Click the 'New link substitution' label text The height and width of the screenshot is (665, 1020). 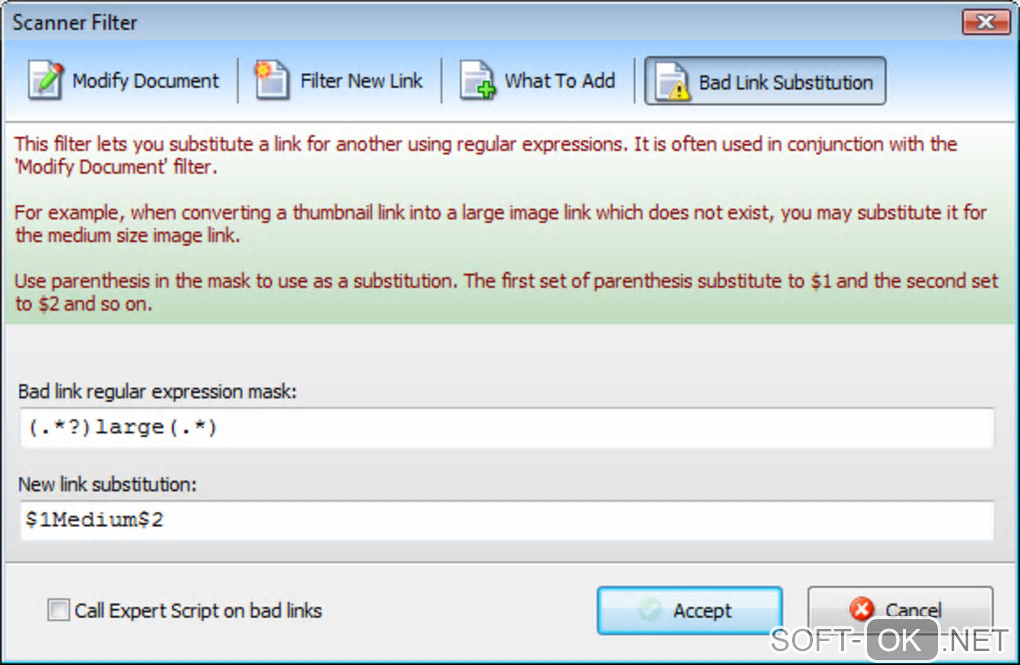point(107,484)
